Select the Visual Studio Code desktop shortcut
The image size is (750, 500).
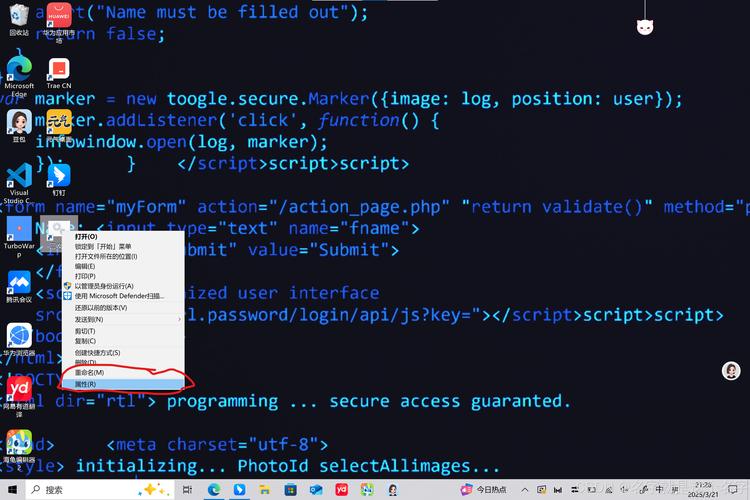point(19,176)
